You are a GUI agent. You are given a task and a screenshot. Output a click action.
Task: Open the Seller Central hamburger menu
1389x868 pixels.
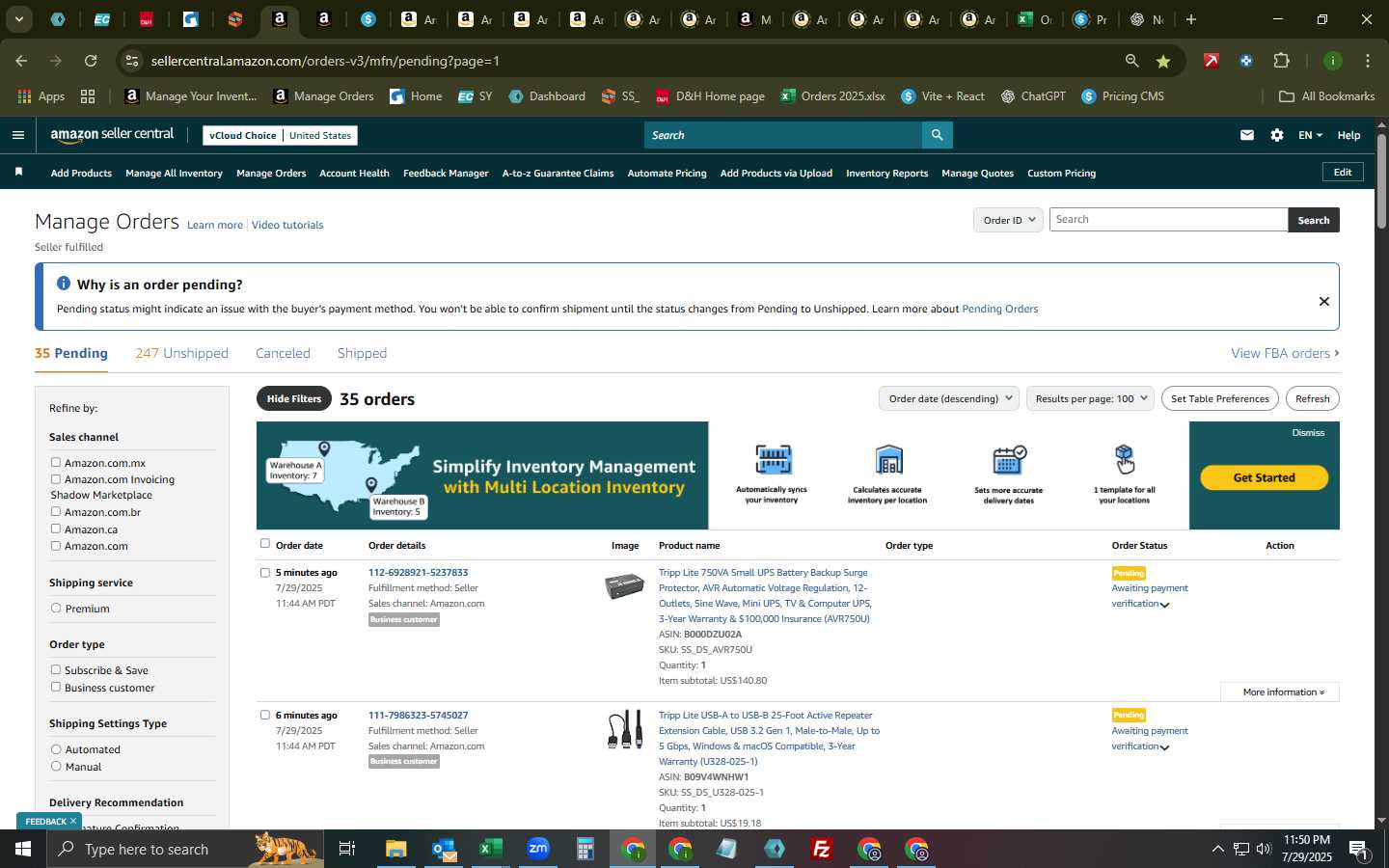click(x=17, y=135)
